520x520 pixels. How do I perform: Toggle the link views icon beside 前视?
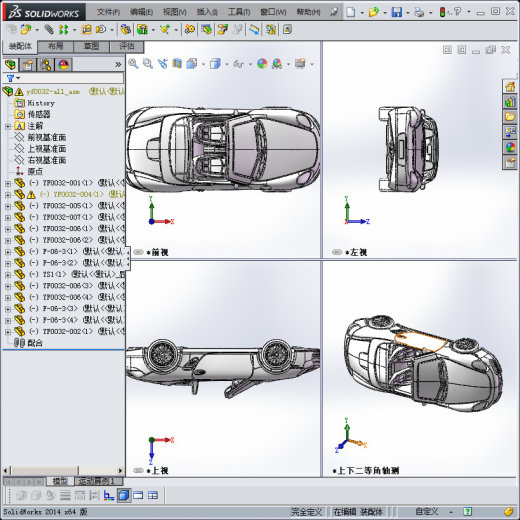pyautogui.click(x=138, y=252)
